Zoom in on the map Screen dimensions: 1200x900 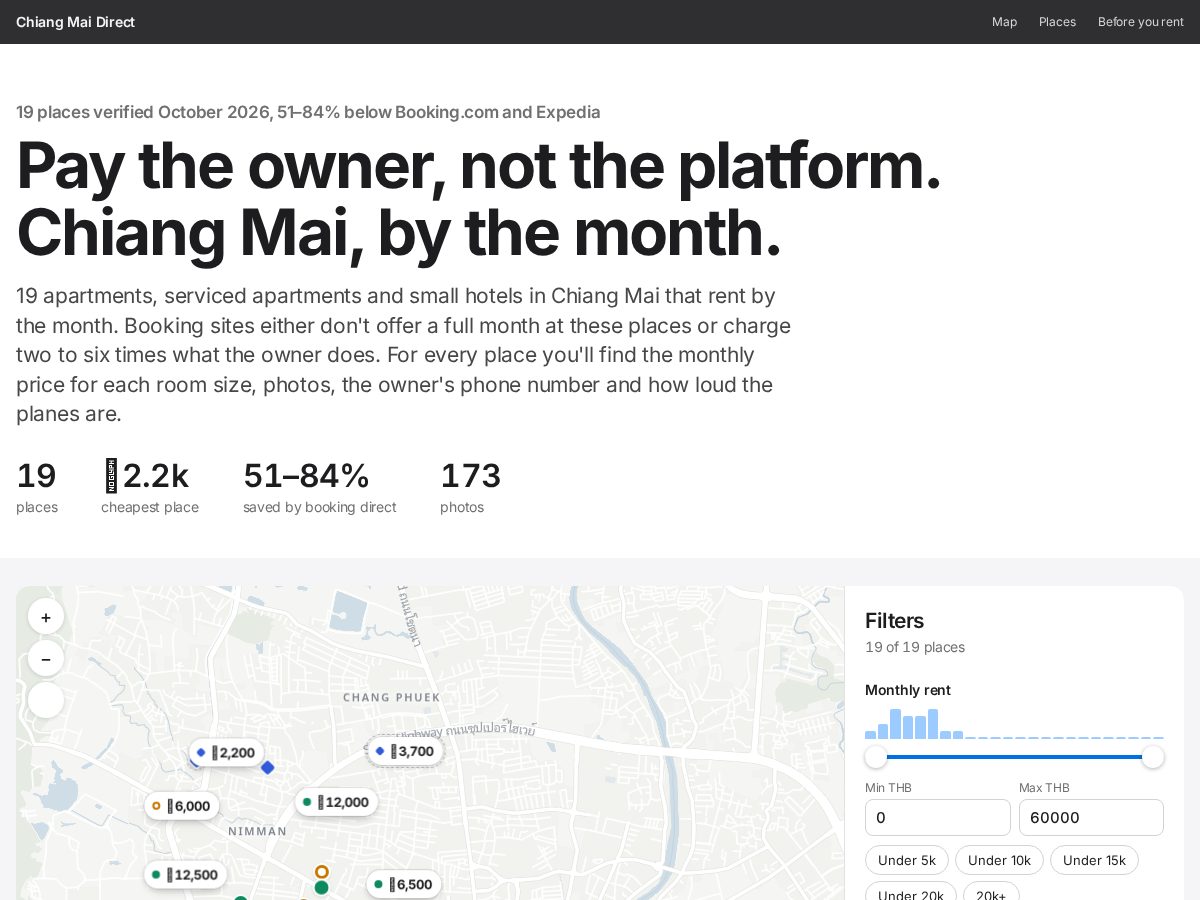[46, 617]
